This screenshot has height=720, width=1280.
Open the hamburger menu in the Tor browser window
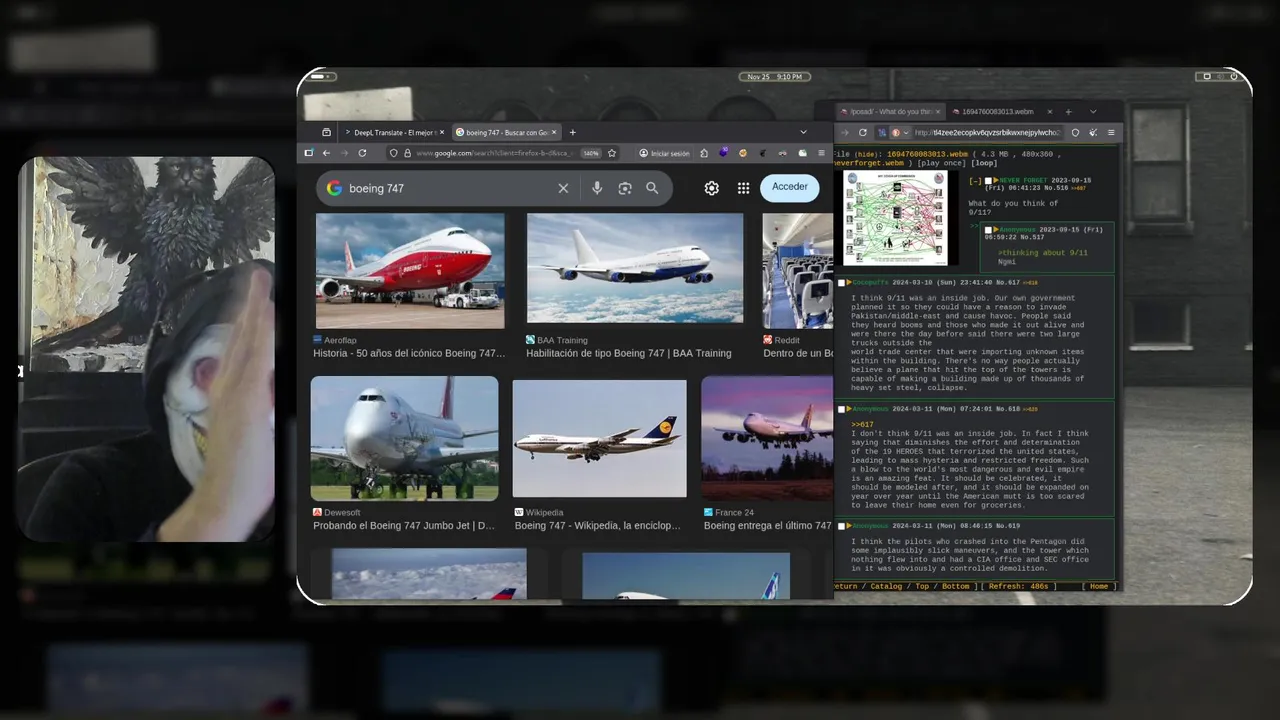[1111, 133]
